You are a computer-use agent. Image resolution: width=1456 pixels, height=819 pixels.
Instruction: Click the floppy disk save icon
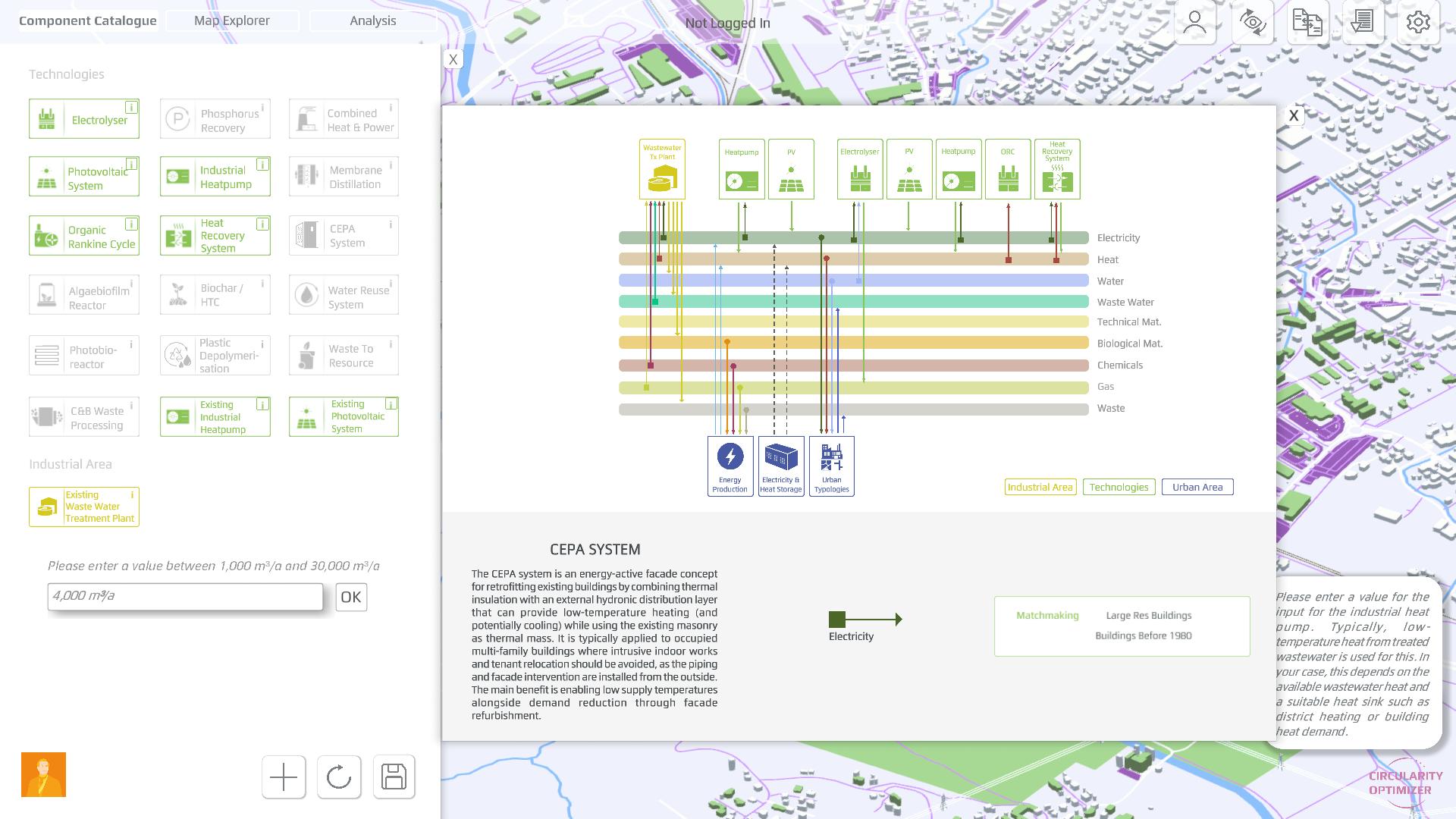394,777
